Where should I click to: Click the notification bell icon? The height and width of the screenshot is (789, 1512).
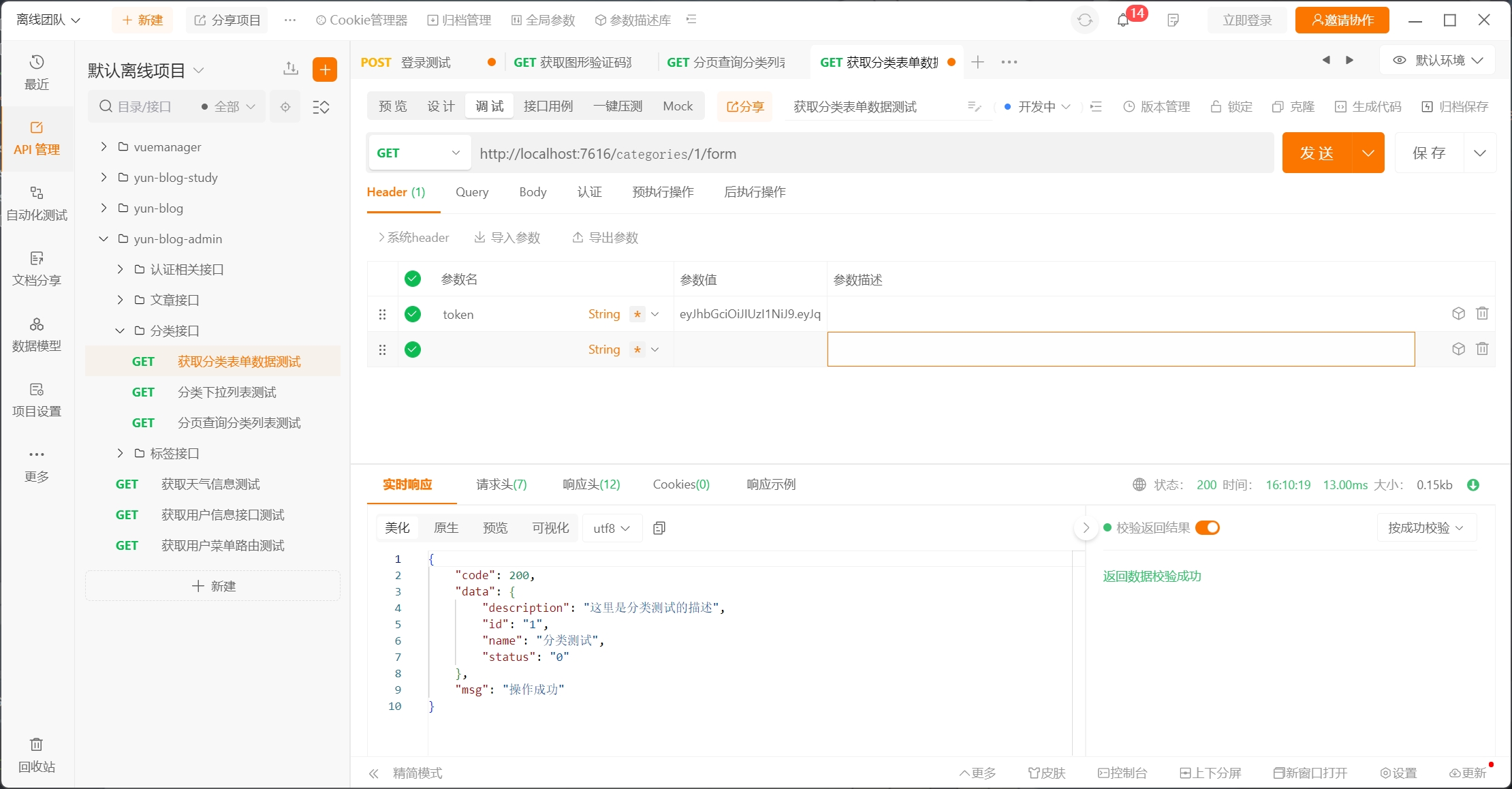click(1123, 20)
